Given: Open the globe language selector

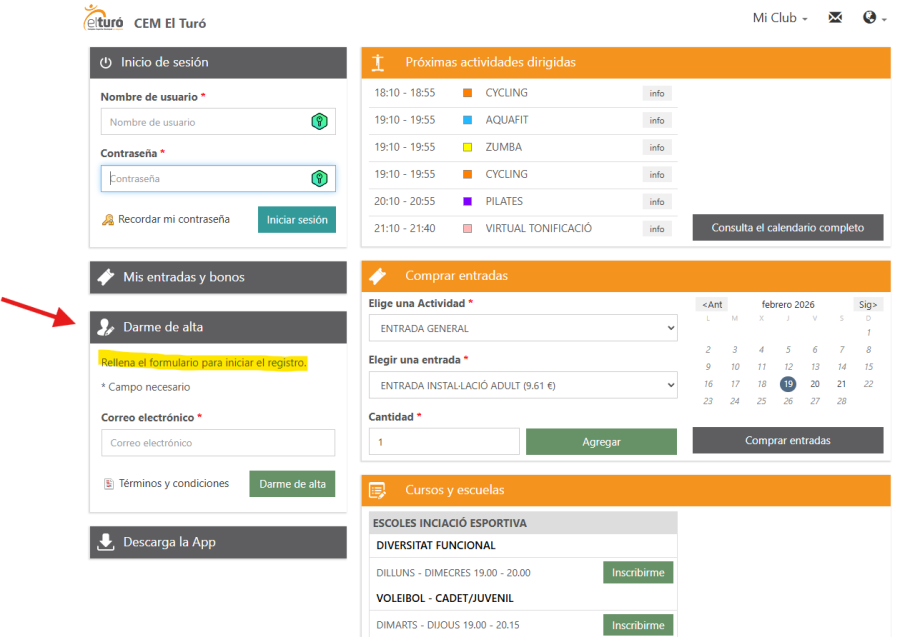Looking at the screenshot, I should click(x=872, y=18).
